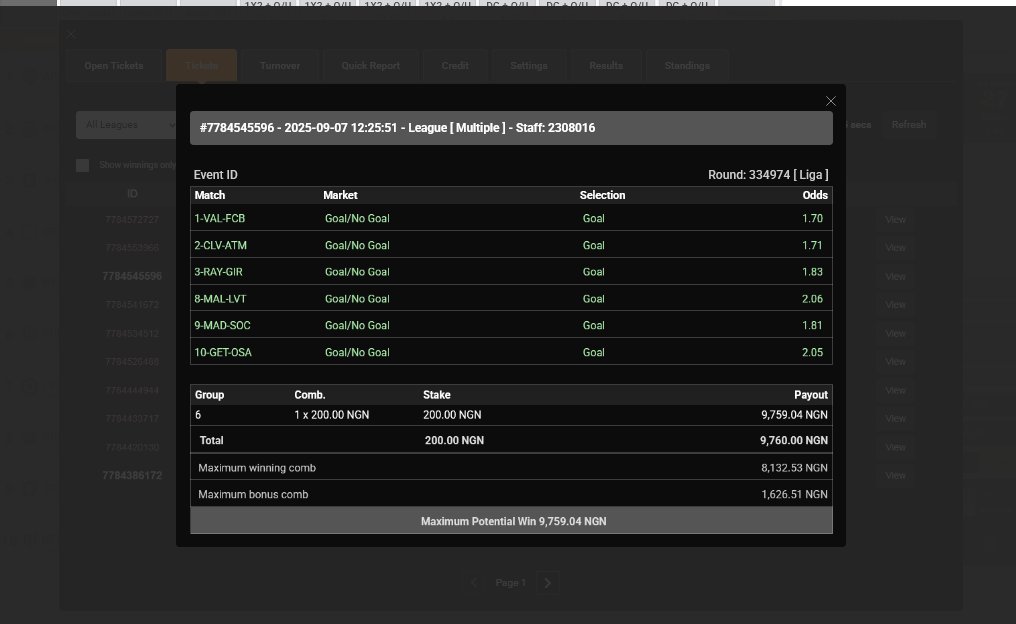Select ticket ID 7784386172 in the list
The image size is (1016, 624).
click(132, 476)
